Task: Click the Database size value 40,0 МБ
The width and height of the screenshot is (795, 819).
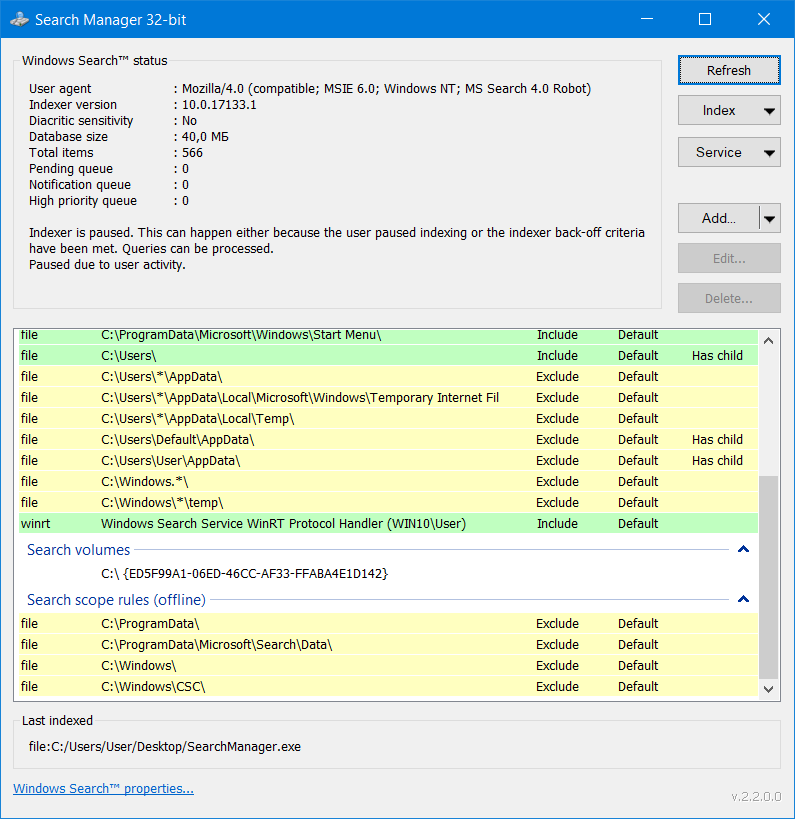Action: tap(205, 137)
